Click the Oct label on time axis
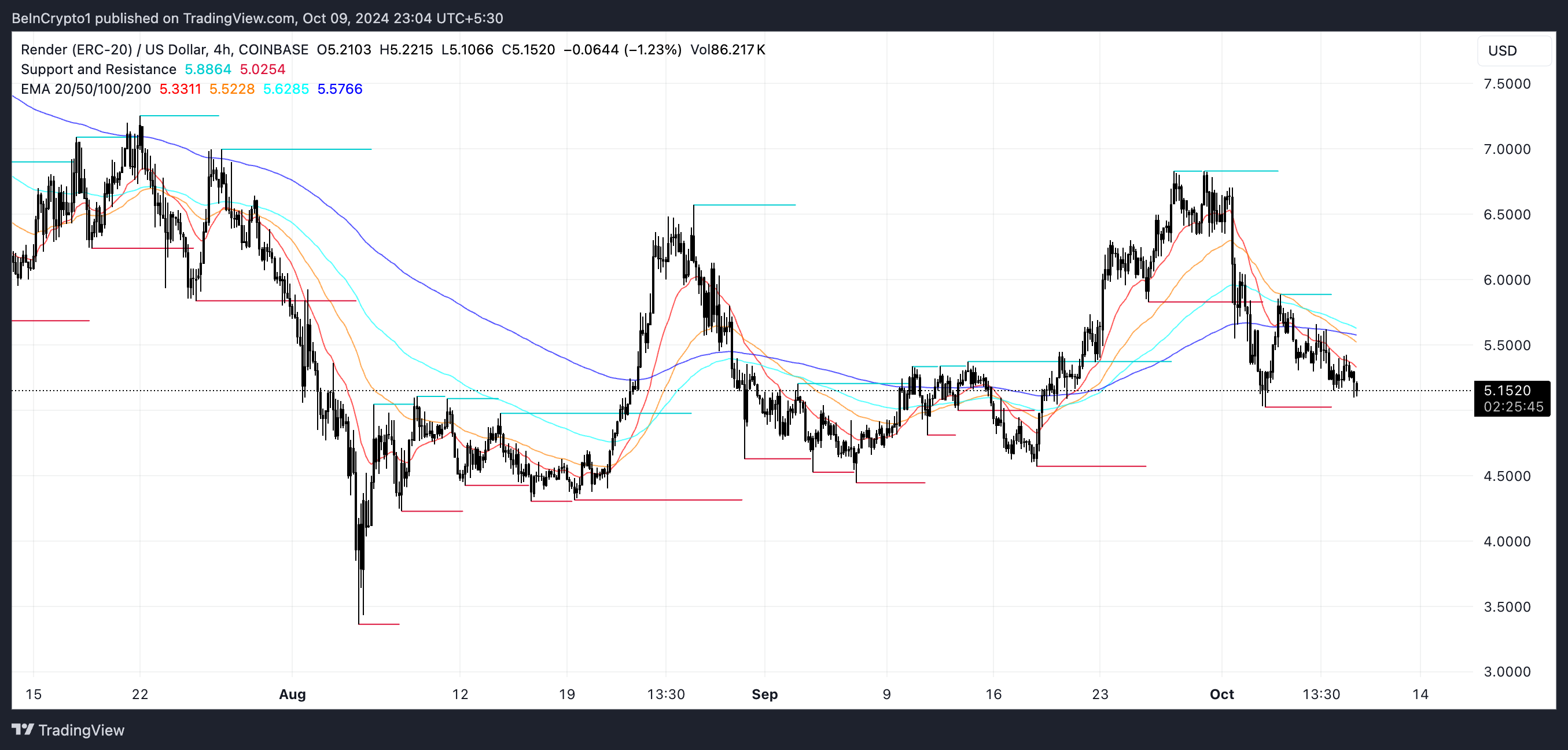Image resolution: width=1568 pixels, height=750 pixels. tap(1221, 694)
